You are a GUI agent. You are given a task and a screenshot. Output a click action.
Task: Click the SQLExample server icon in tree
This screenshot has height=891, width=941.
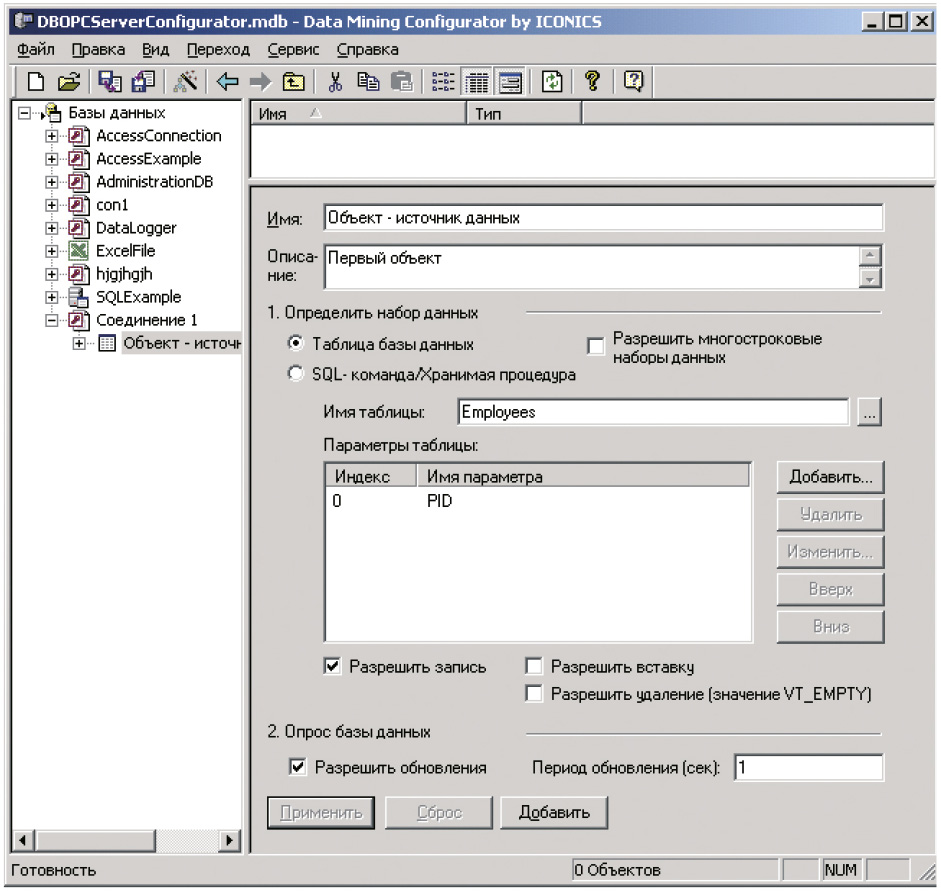coord(78,297)
